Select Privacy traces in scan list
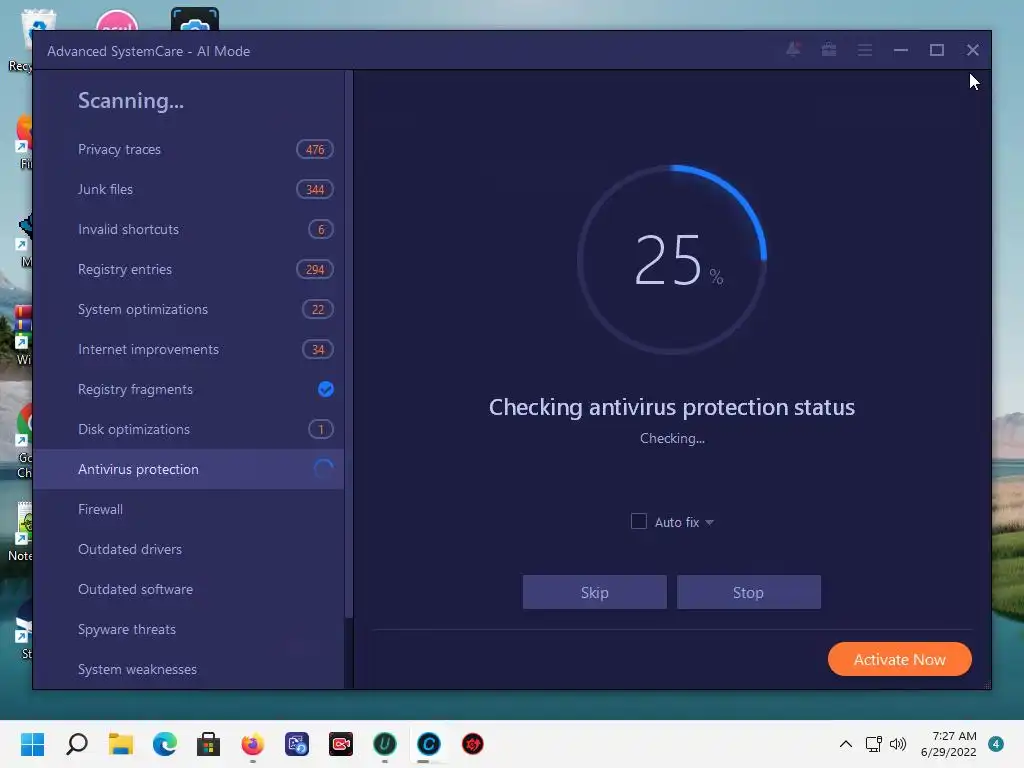 pyautogui.click(x=188, y=150)
